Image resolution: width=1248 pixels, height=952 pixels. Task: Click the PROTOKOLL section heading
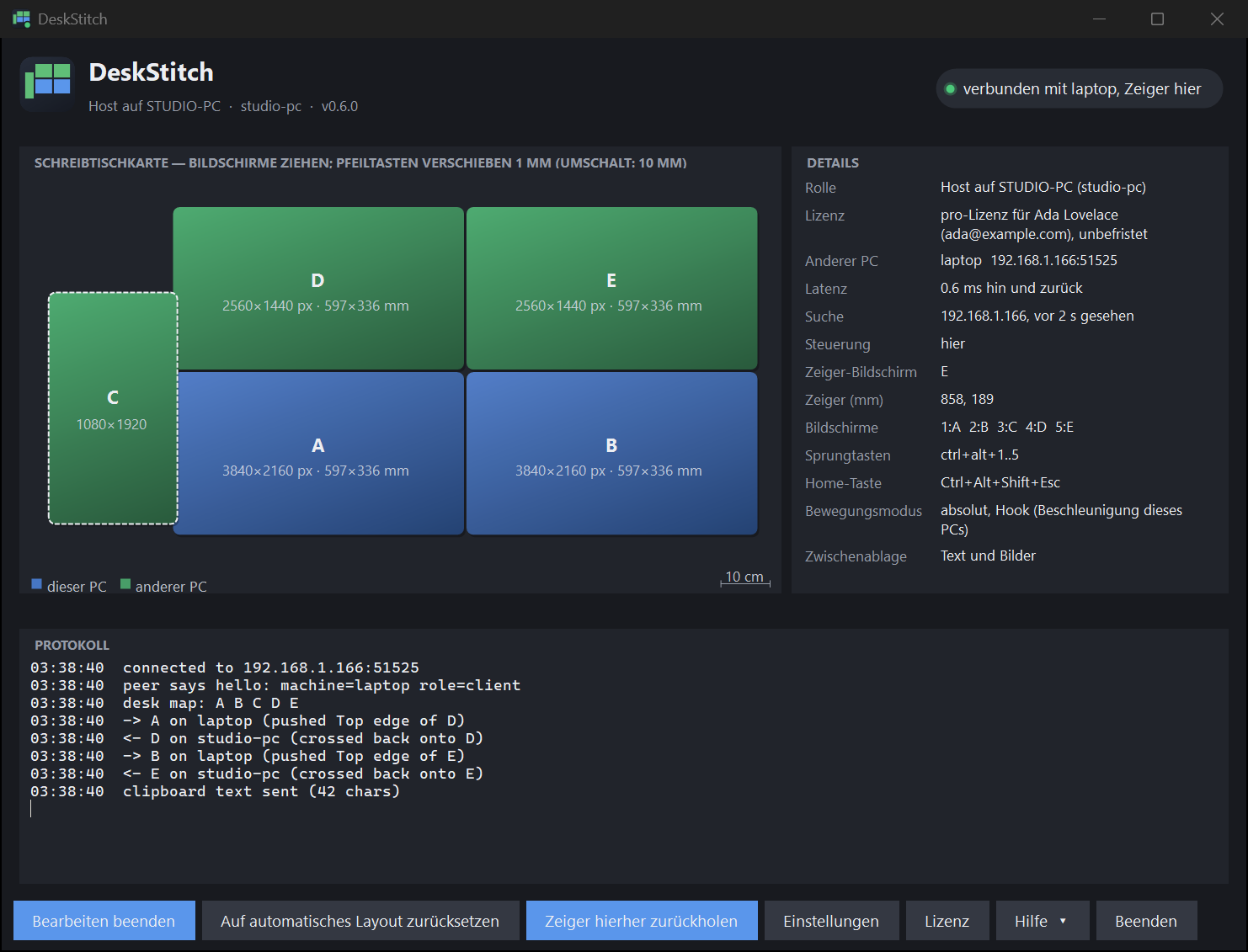(x=72, y=645)
